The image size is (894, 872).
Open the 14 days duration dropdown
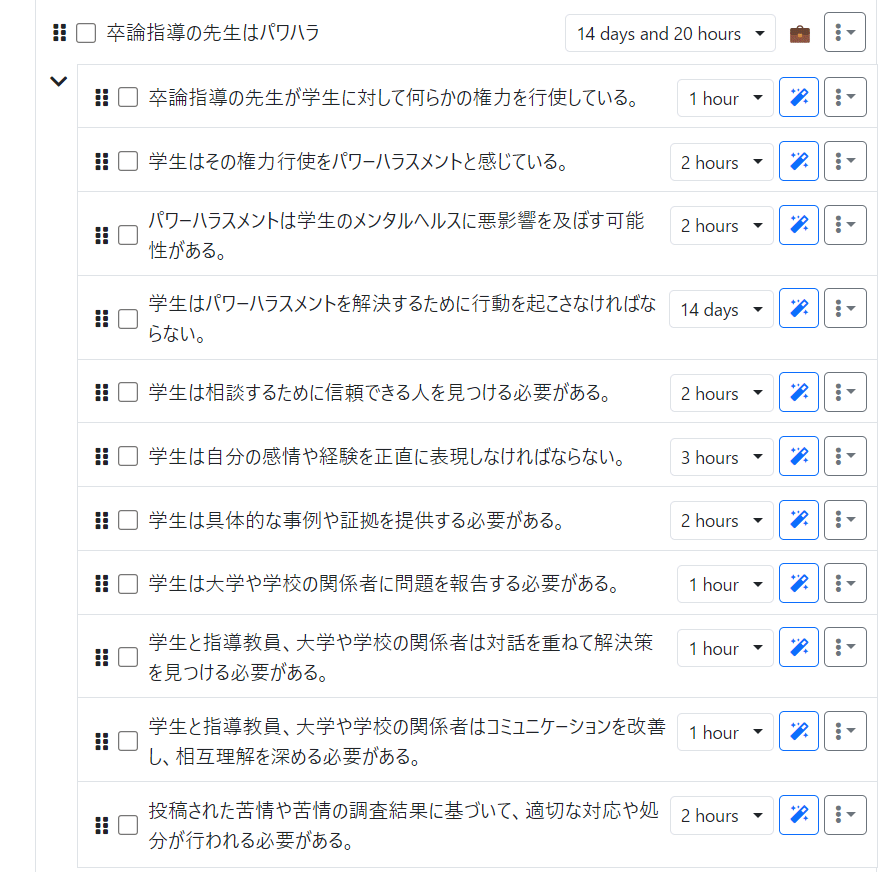pos(721,309)
